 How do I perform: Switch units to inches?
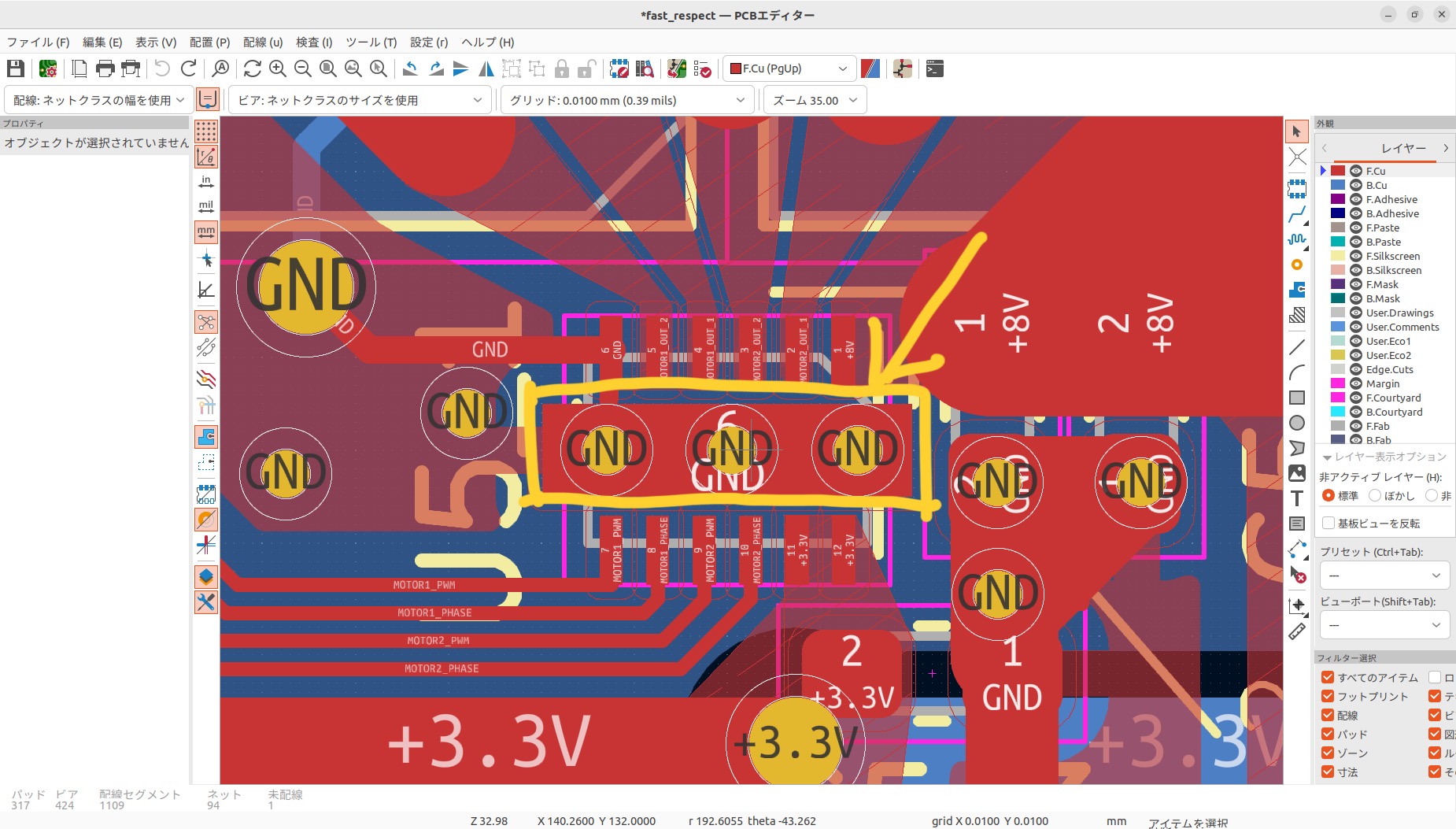(206, 182)
